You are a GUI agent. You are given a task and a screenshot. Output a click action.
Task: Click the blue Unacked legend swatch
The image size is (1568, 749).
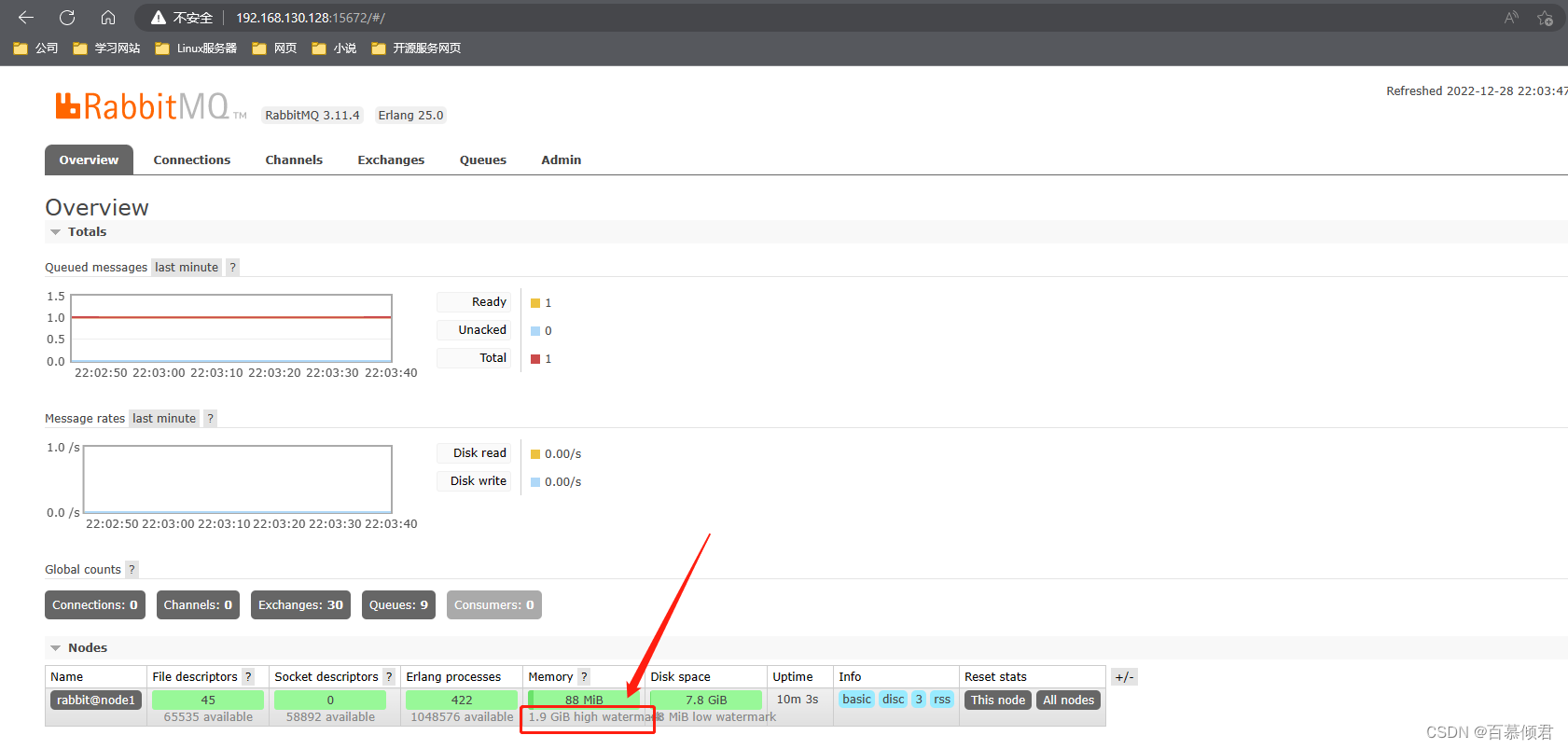click(535, 331)
